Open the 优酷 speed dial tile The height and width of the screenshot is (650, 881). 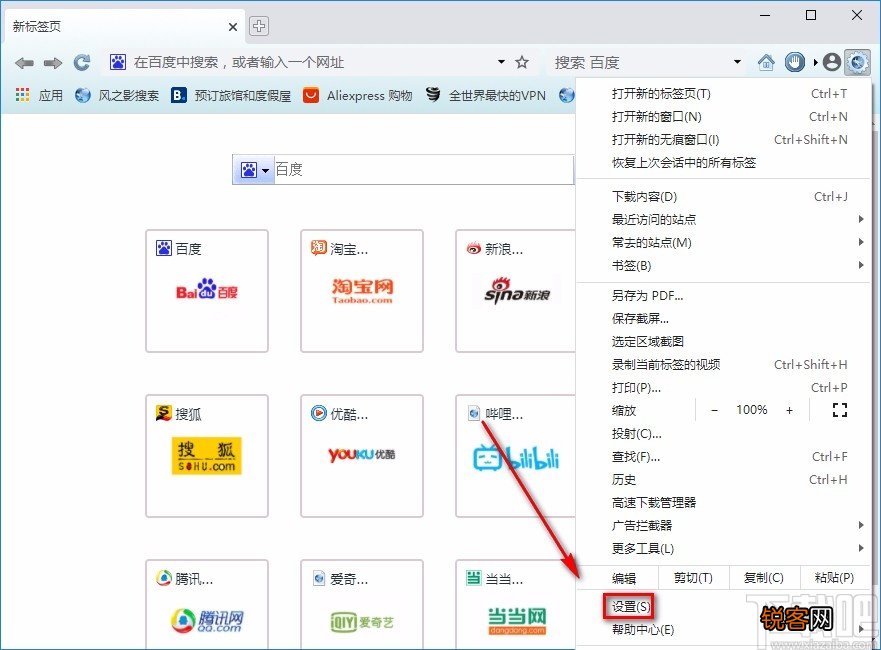point(362,456)
